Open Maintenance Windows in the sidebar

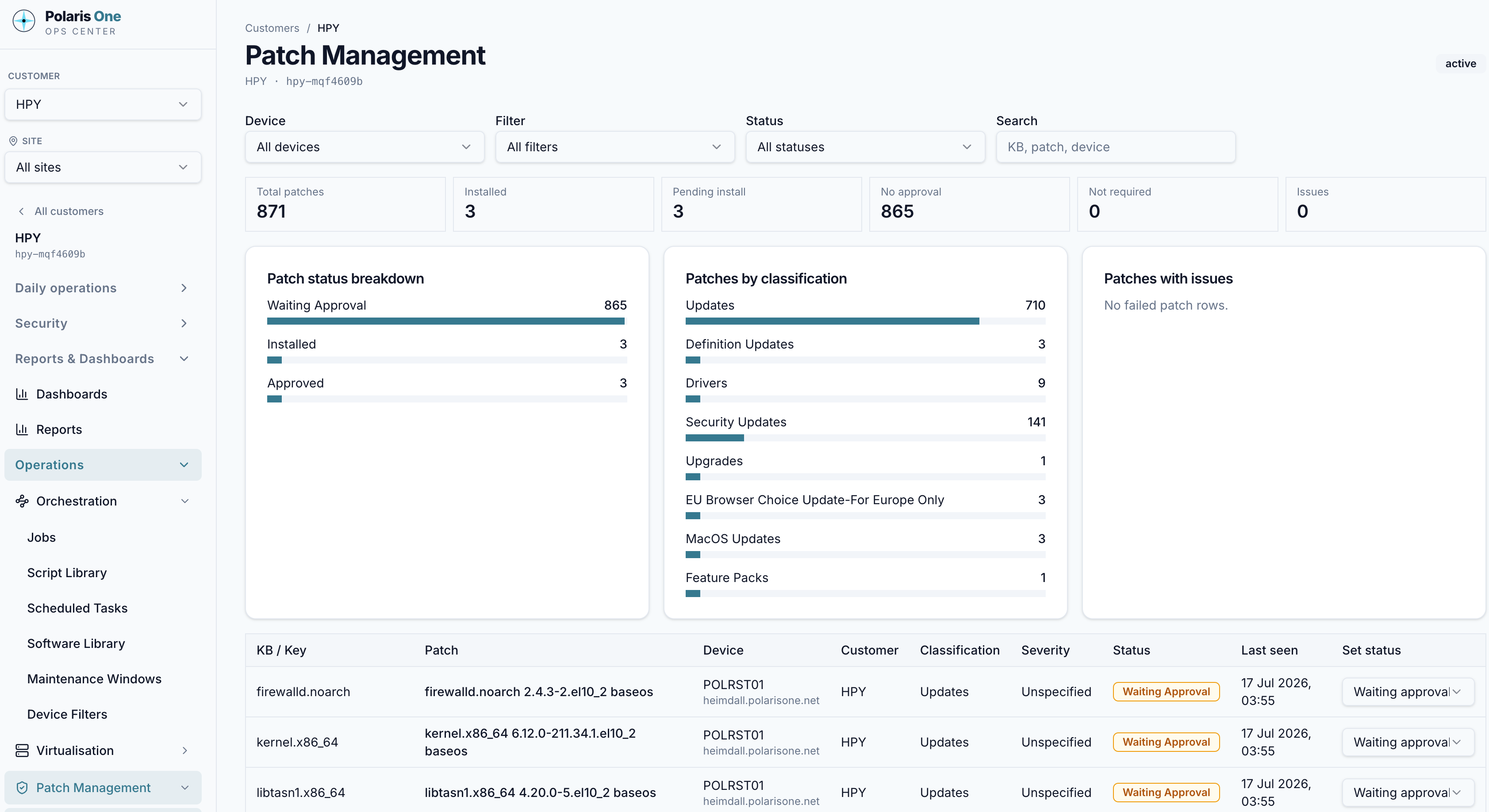[94, 679]
